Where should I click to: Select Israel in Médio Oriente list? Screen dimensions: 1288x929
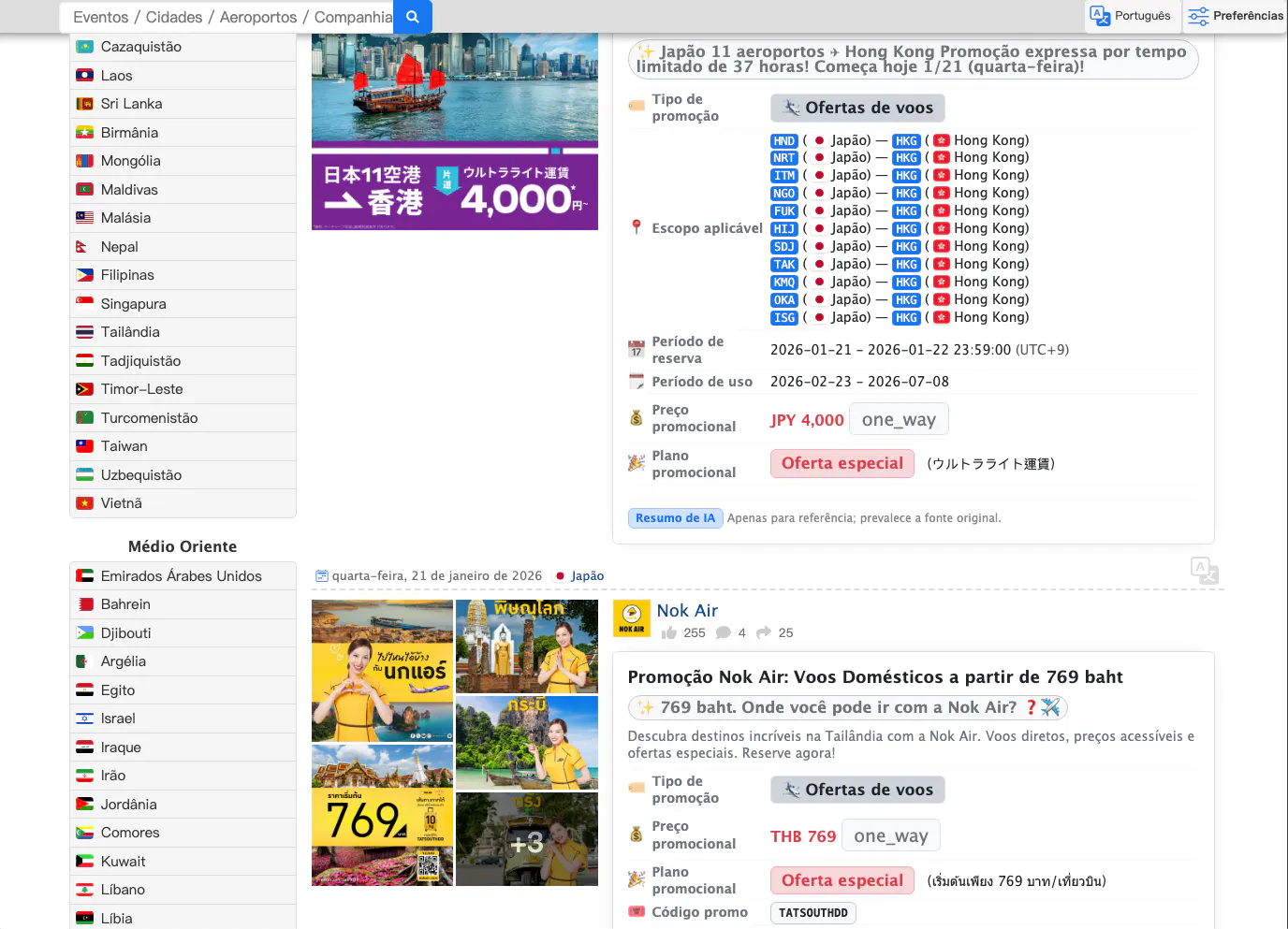point(183,719)
